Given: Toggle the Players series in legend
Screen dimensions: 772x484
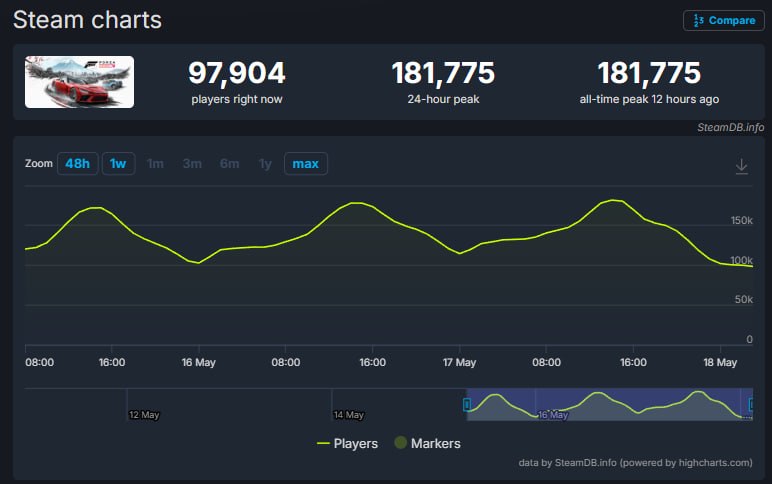Looking at the screenshot, I should pyautogui.click(x=347, y=444).
